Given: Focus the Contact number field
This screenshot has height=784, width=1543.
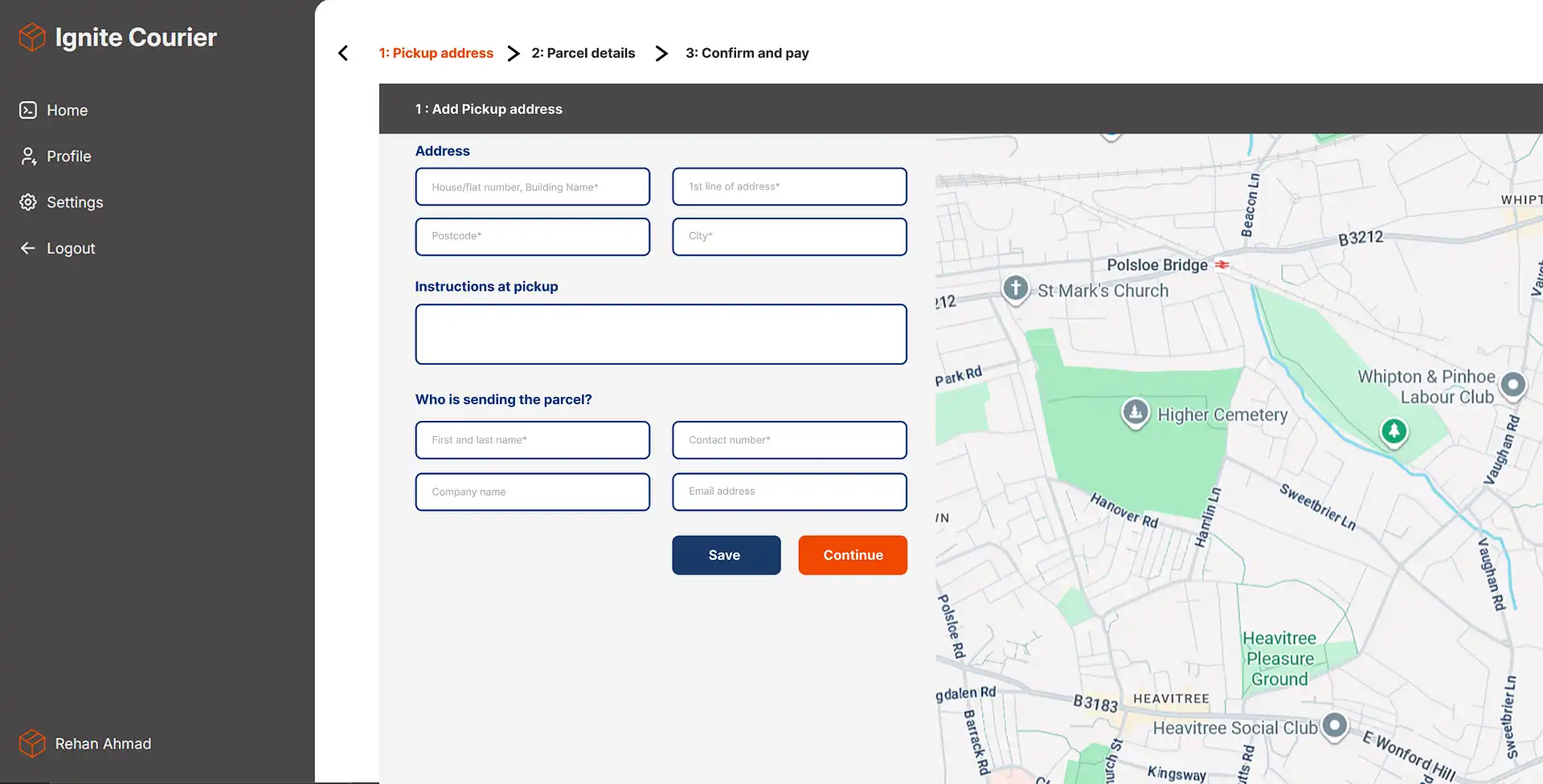Looking at the screenshot, I should (x=790, y=440).
